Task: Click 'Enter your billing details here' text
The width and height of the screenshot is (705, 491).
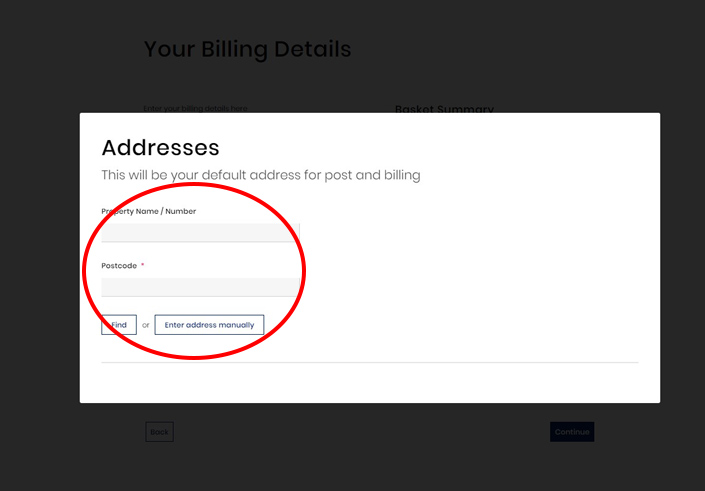Action: coord(195,108)
